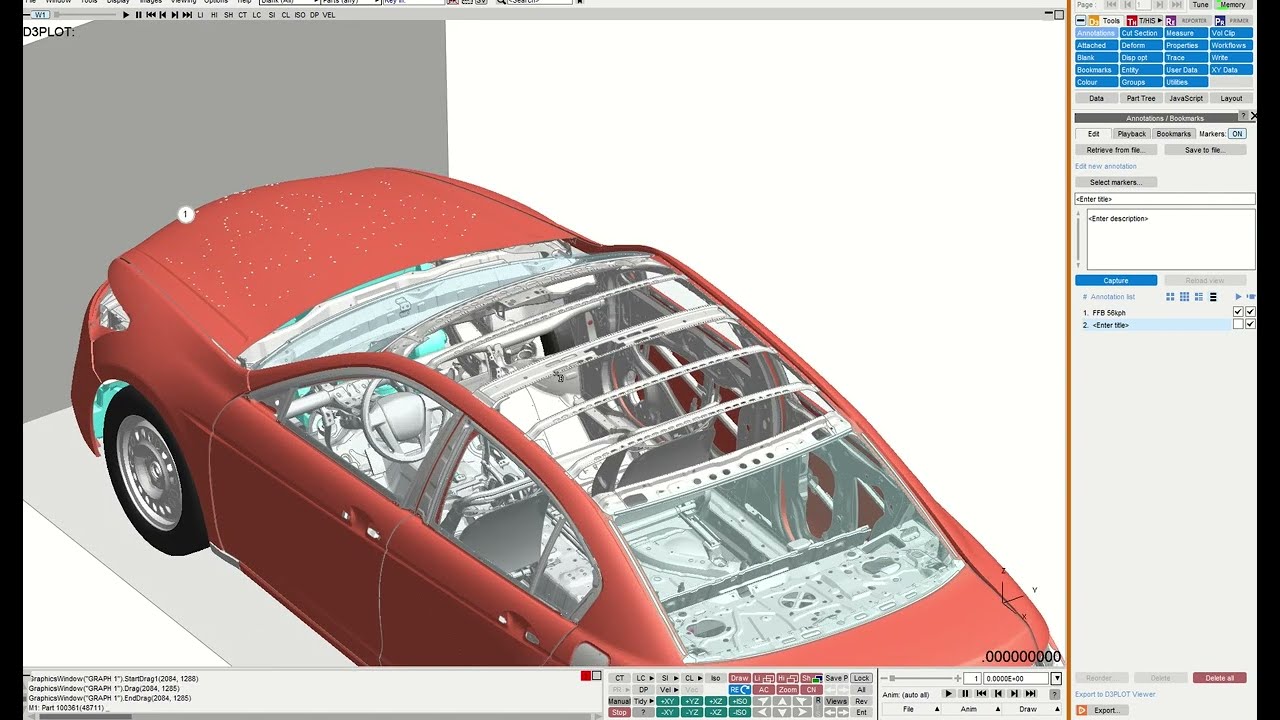The width and height of the screenshot is (1280, 720).
Task: Set view to -XZ
Action: click(716, 712)
